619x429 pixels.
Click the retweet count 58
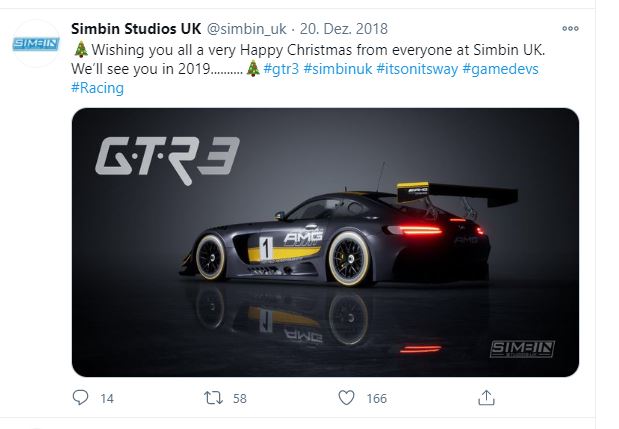pyautogui.click(x=239, y=398)
